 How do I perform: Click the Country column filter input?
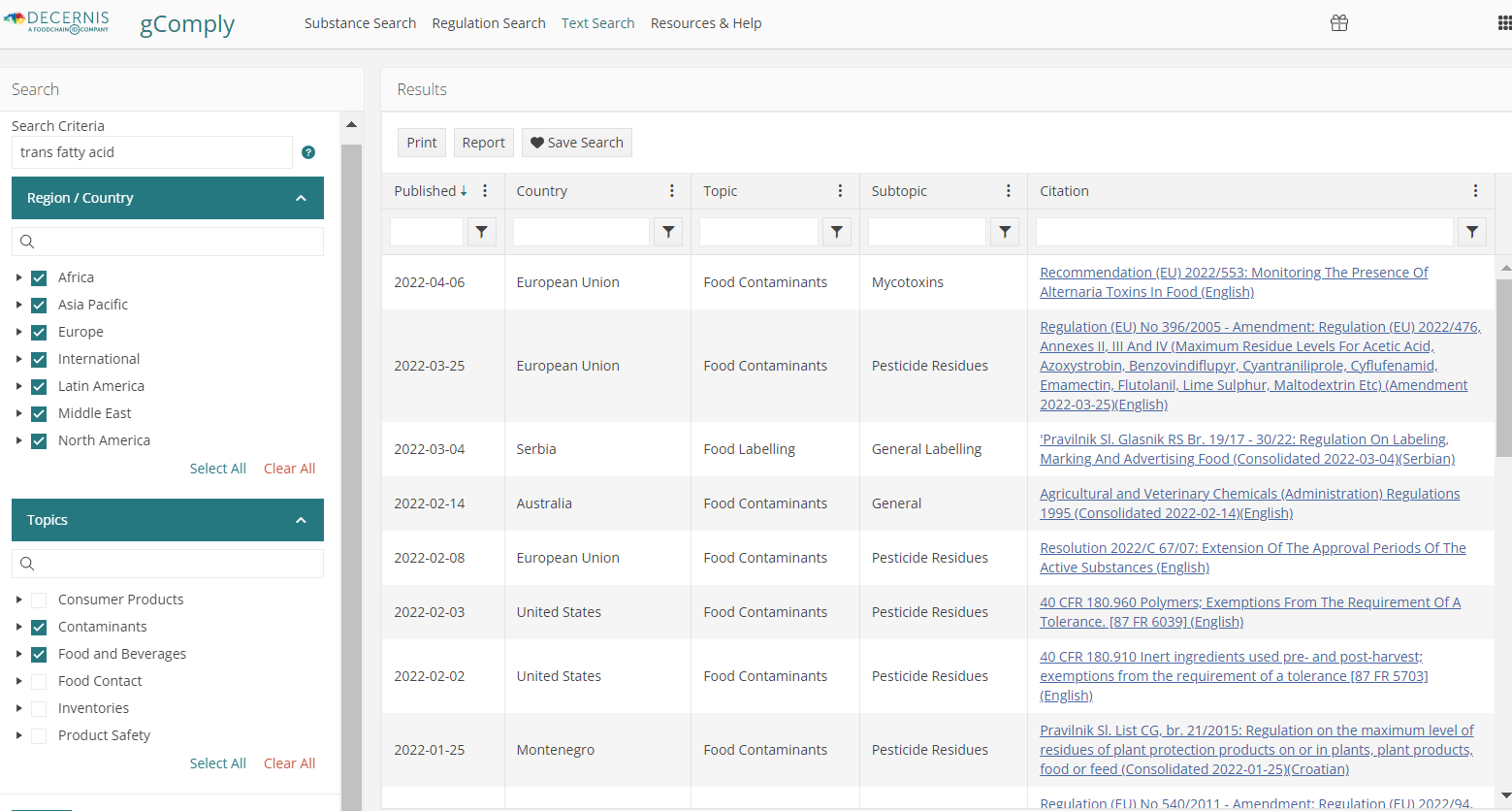581,232
